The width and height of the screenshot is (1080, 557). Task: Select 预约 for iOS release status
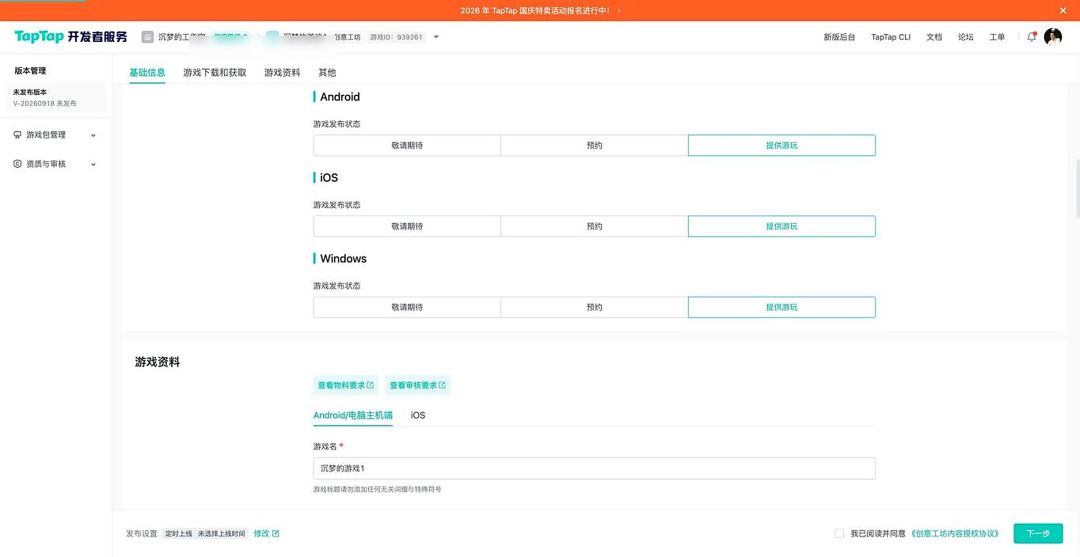tap(594, 227)
